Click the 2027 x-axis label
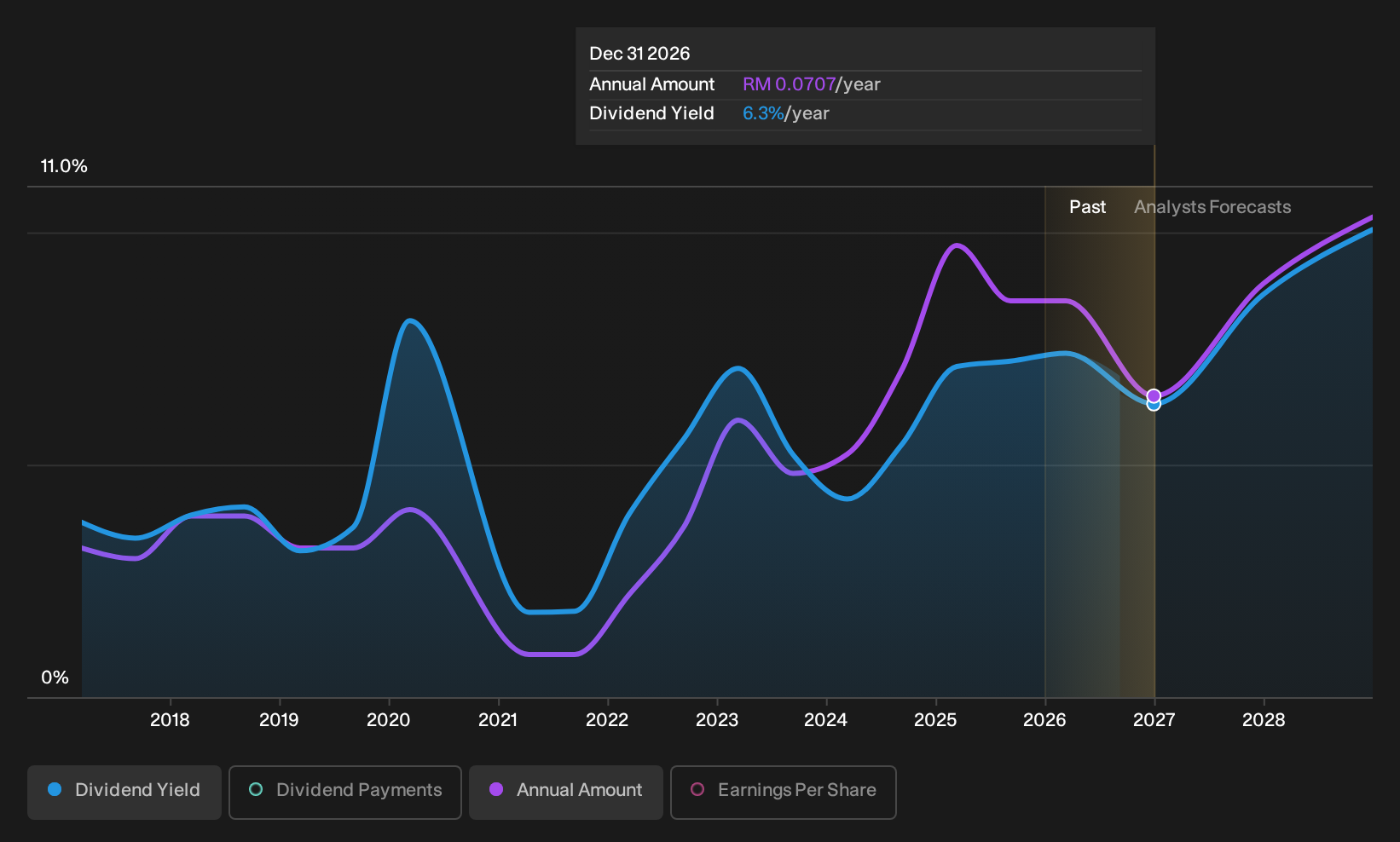This screenshot has width=1400, height=842. (x=1154, y=720)
